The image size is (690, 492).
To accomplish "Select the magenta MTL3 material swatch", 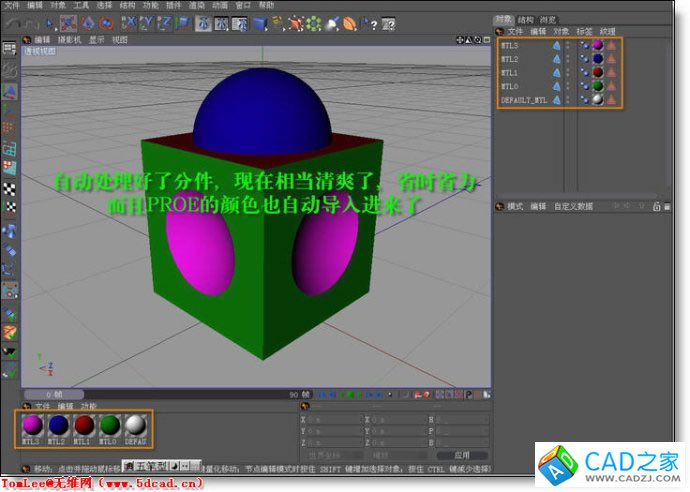I will pyautogui.click(x=31, y=427).
